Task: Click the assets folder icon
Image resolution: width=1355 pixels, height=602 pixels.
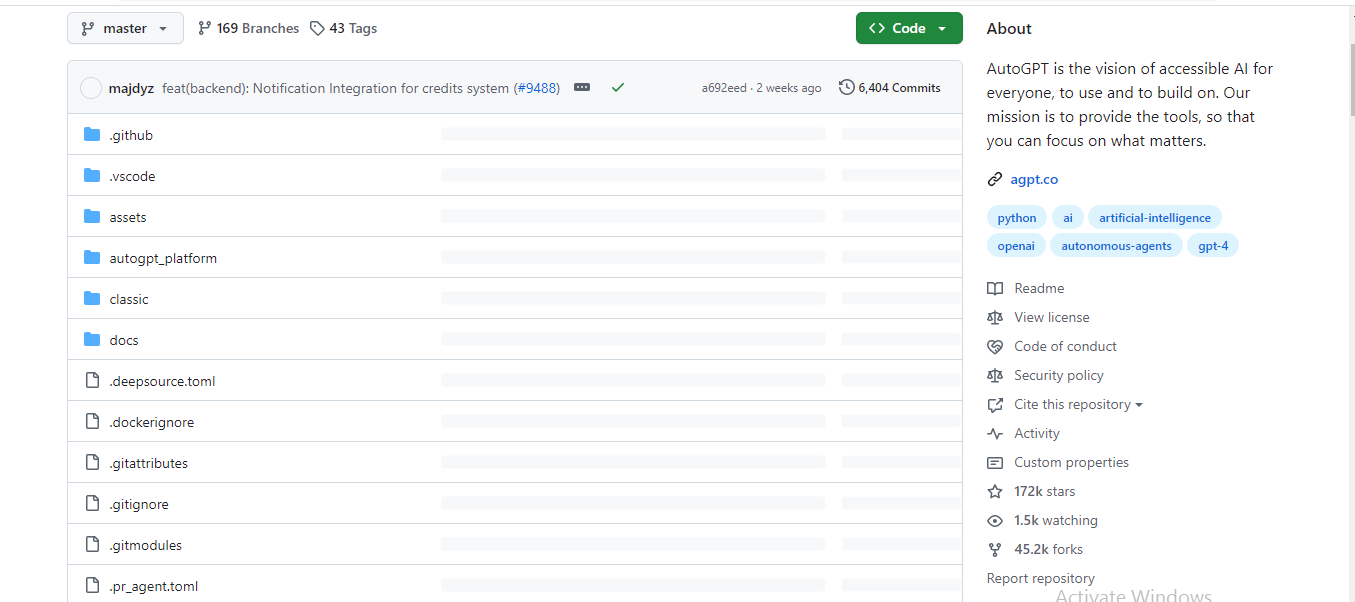Action: tap(92, 217)
